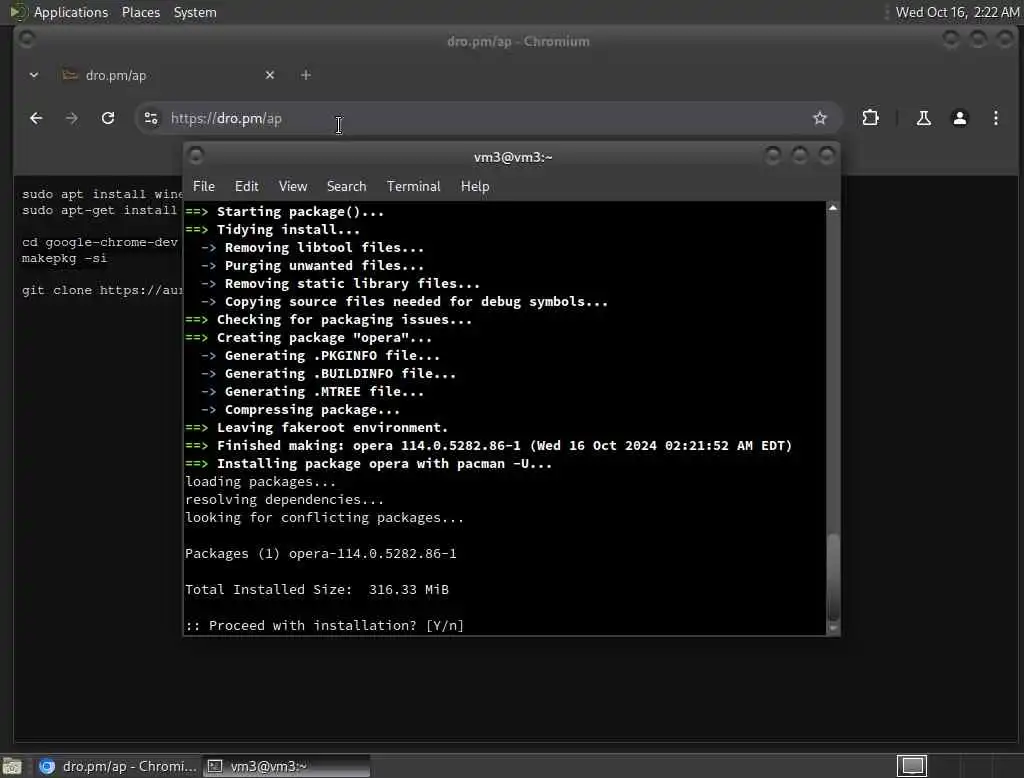Click the workspace switcher in bottom panel
Screen dimensions: 1024x778
coord(912,766)
